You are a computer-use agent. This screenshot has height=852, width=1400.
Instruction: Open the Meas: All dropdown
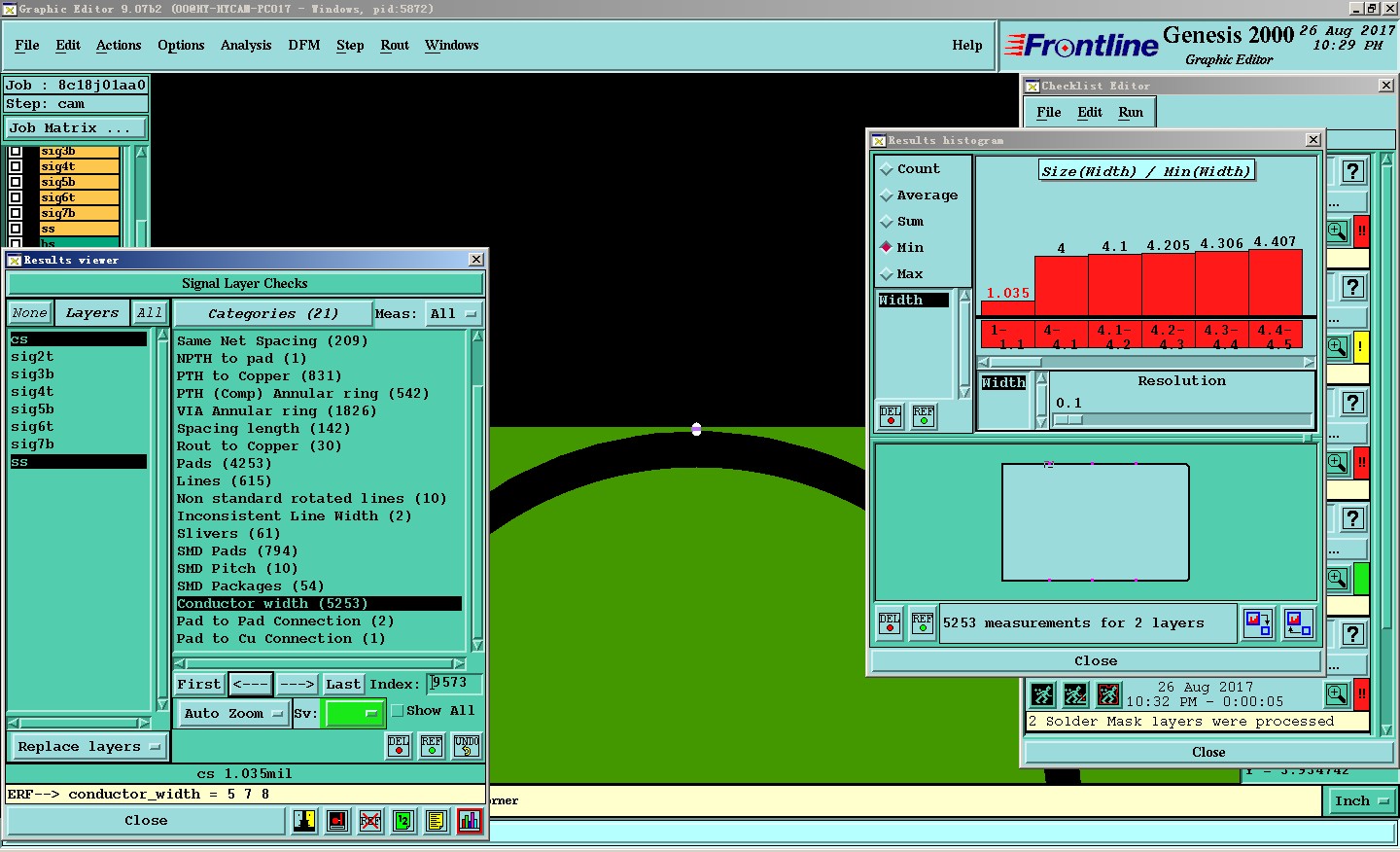454,313
